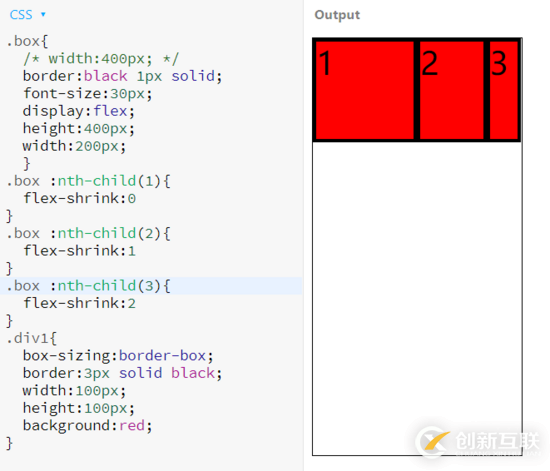Open the CSS panel dropdown arrow
Viewport: 550px width, 471px height.
click(43, 14)
